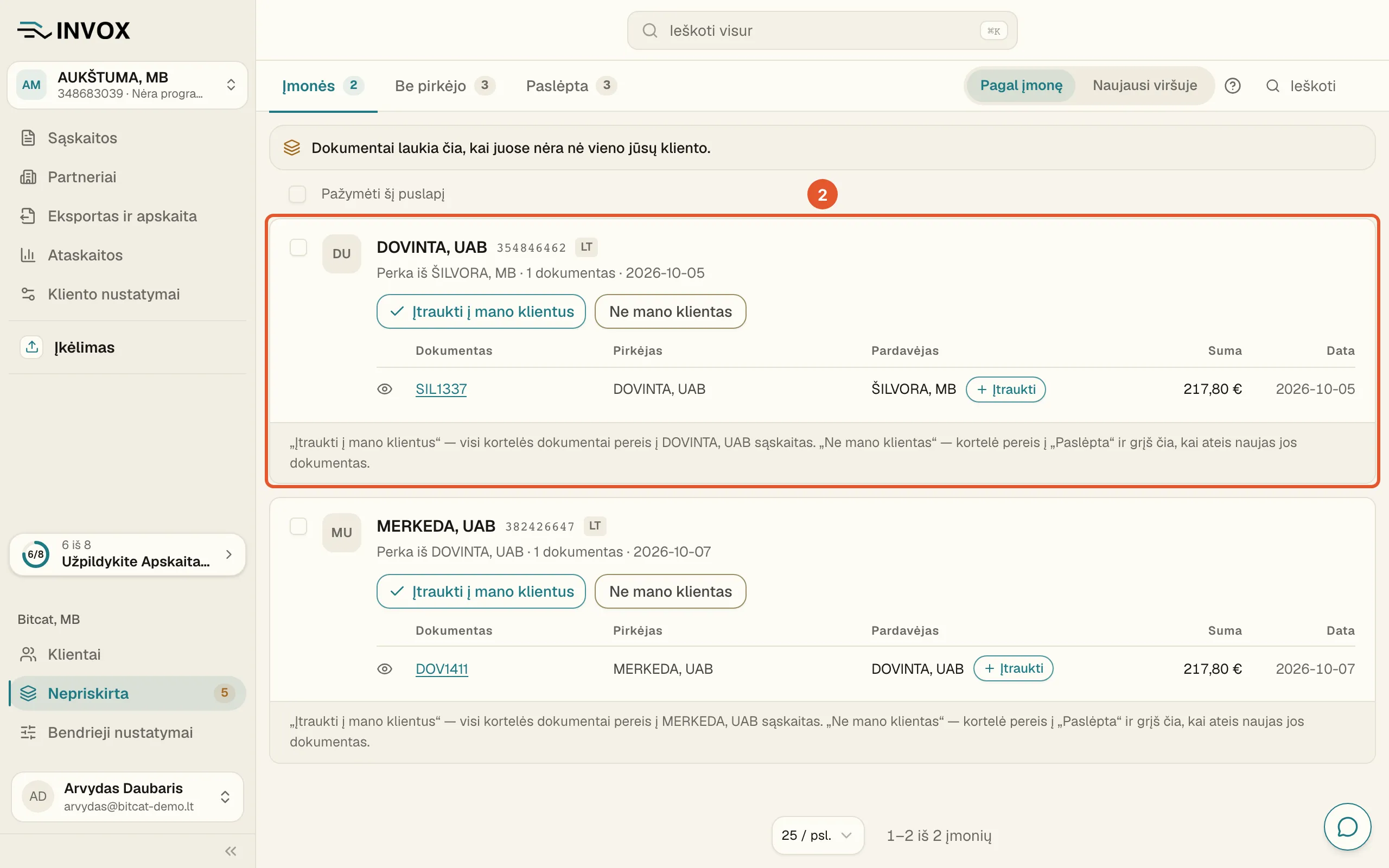This screenshot has height=868, width=1389.
Task: Open the Arvydas Daubaris account menu
Action: (128, 796)
